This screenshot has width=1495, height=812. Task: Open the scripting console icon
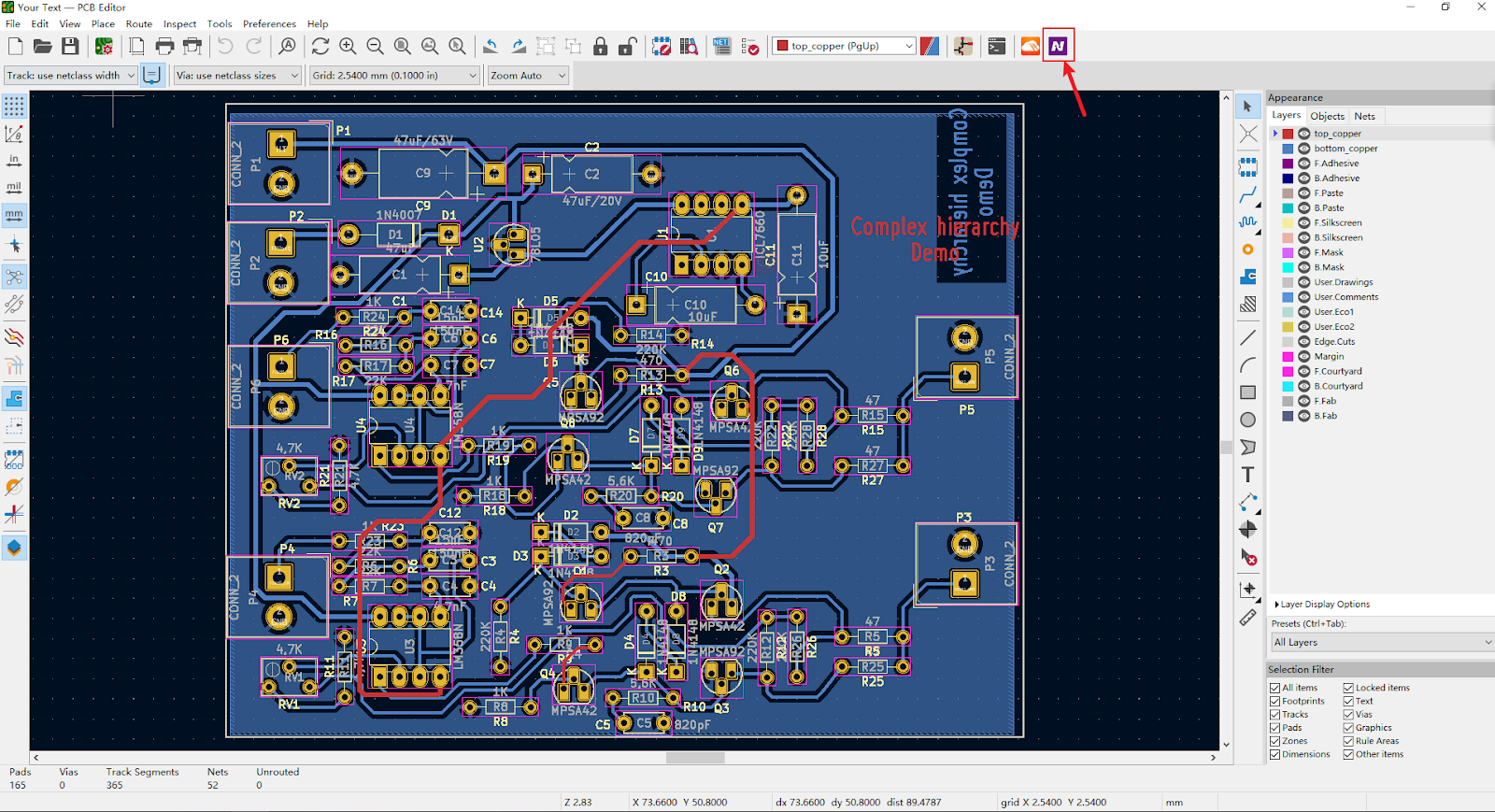point(997,46)
